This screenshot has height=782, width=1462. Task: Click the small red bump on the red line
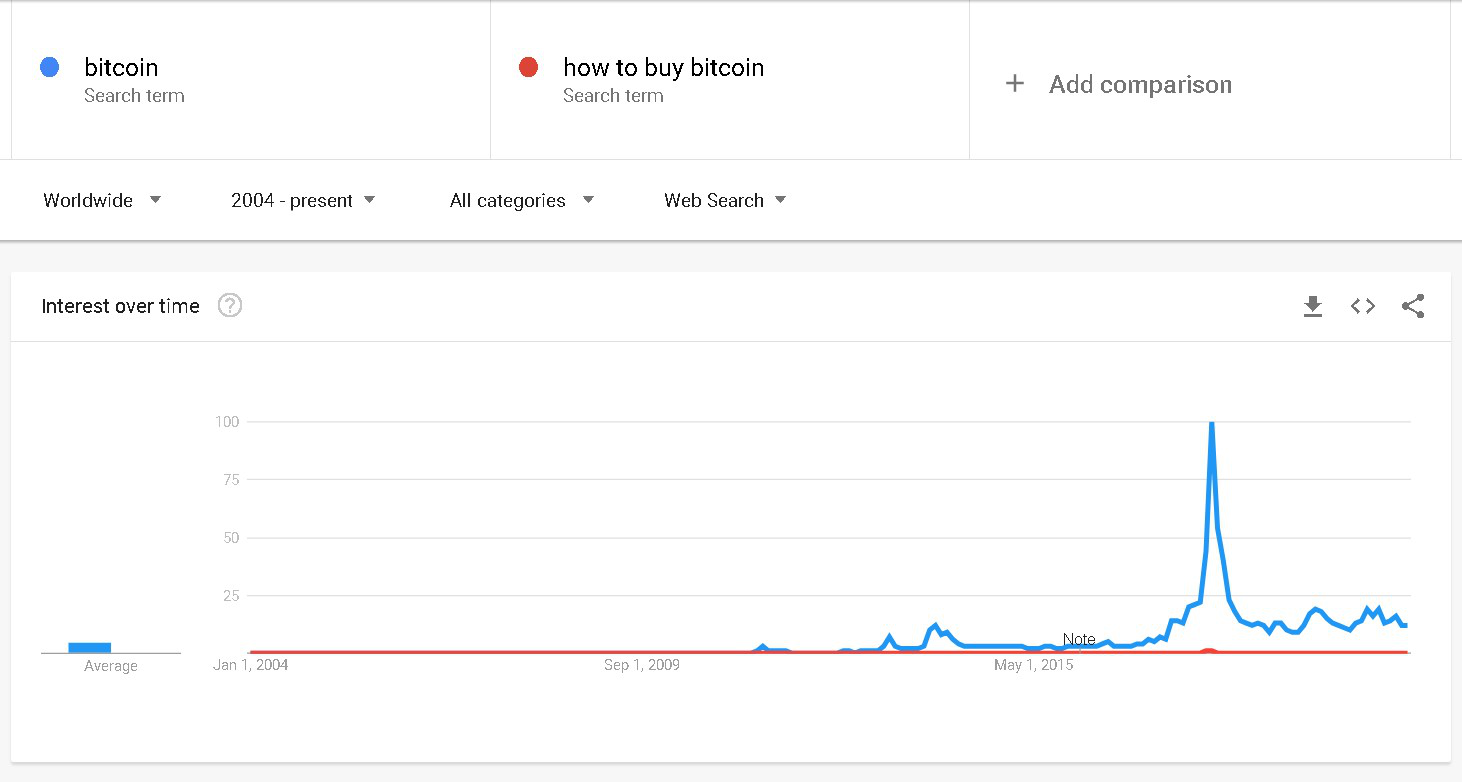1209,652
